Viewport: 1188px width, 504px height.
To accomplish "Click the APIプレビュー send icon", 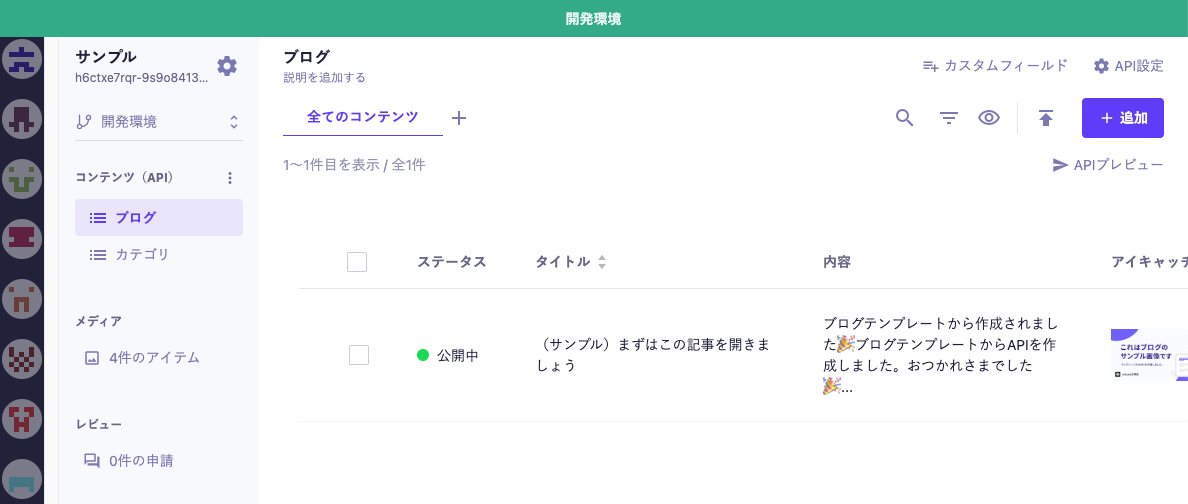I will [x=1061, y=165].
